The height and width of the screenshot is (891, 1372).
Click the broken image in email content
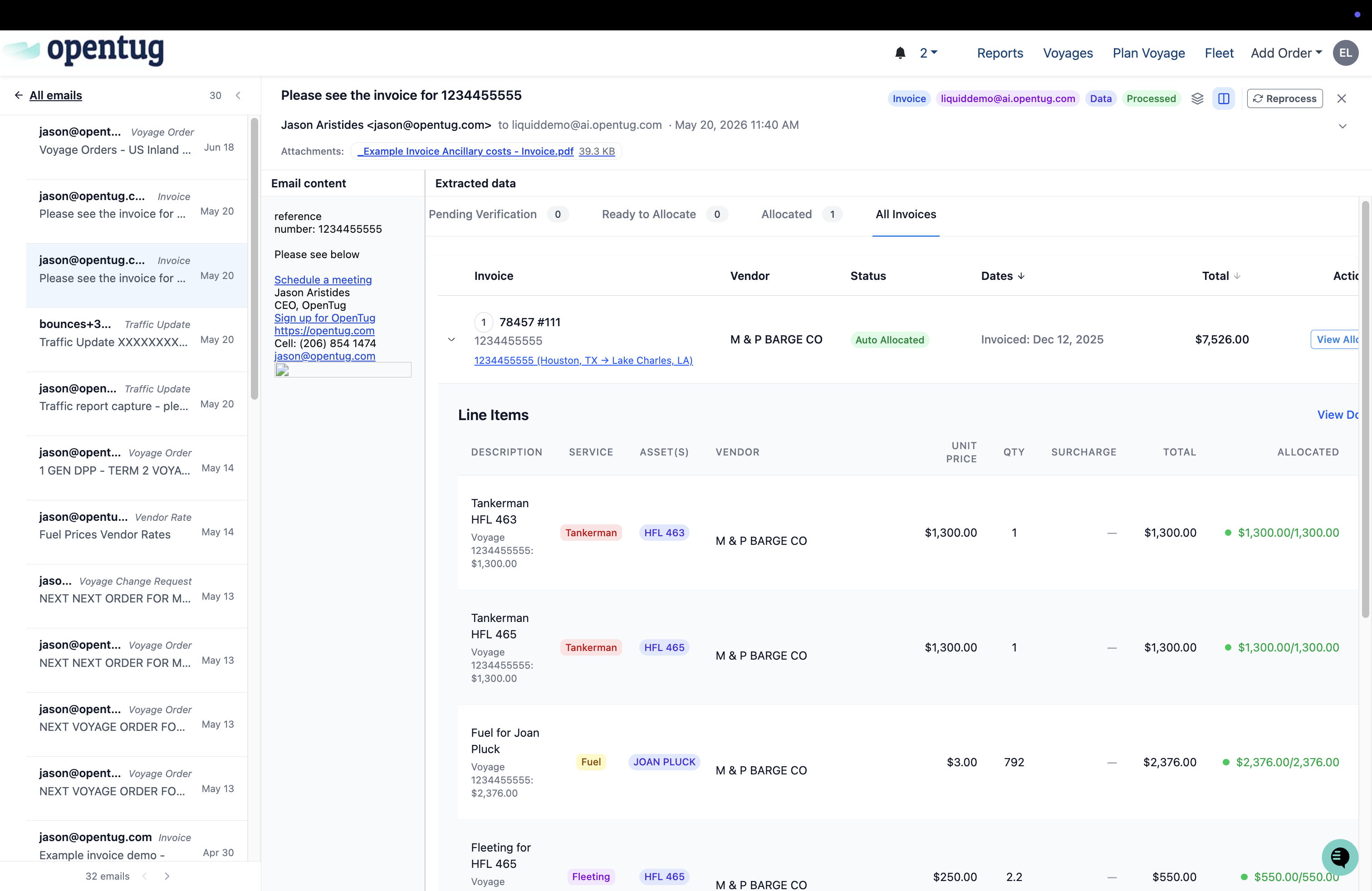343,370
